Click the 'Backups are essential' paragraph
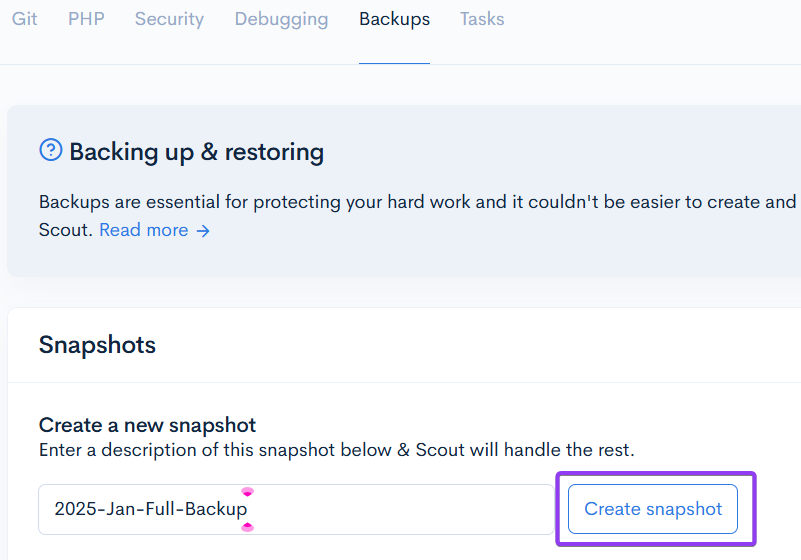 pyautogui.click(x=417, y=202)
